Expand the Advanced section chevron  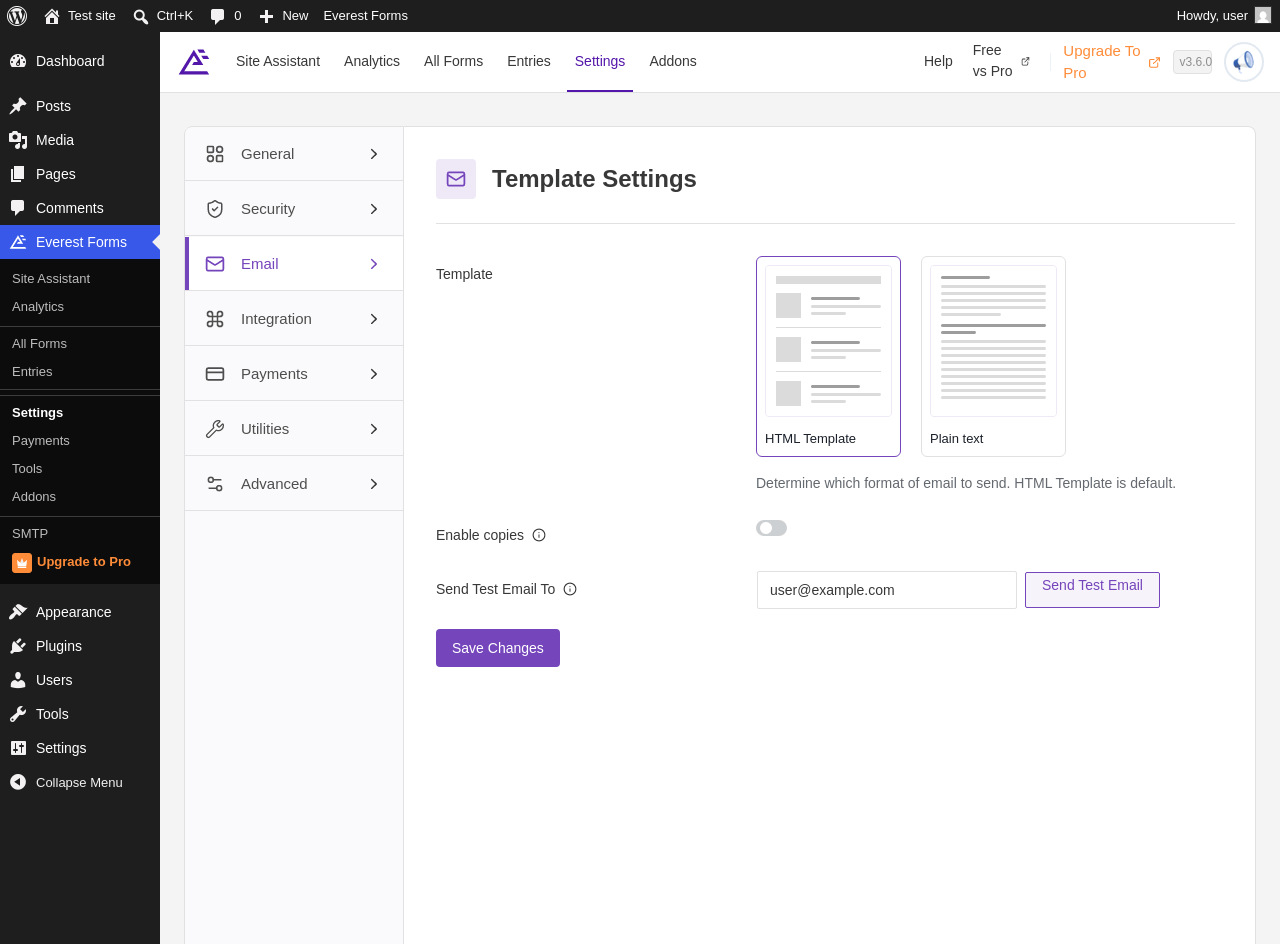coord(374,484)
